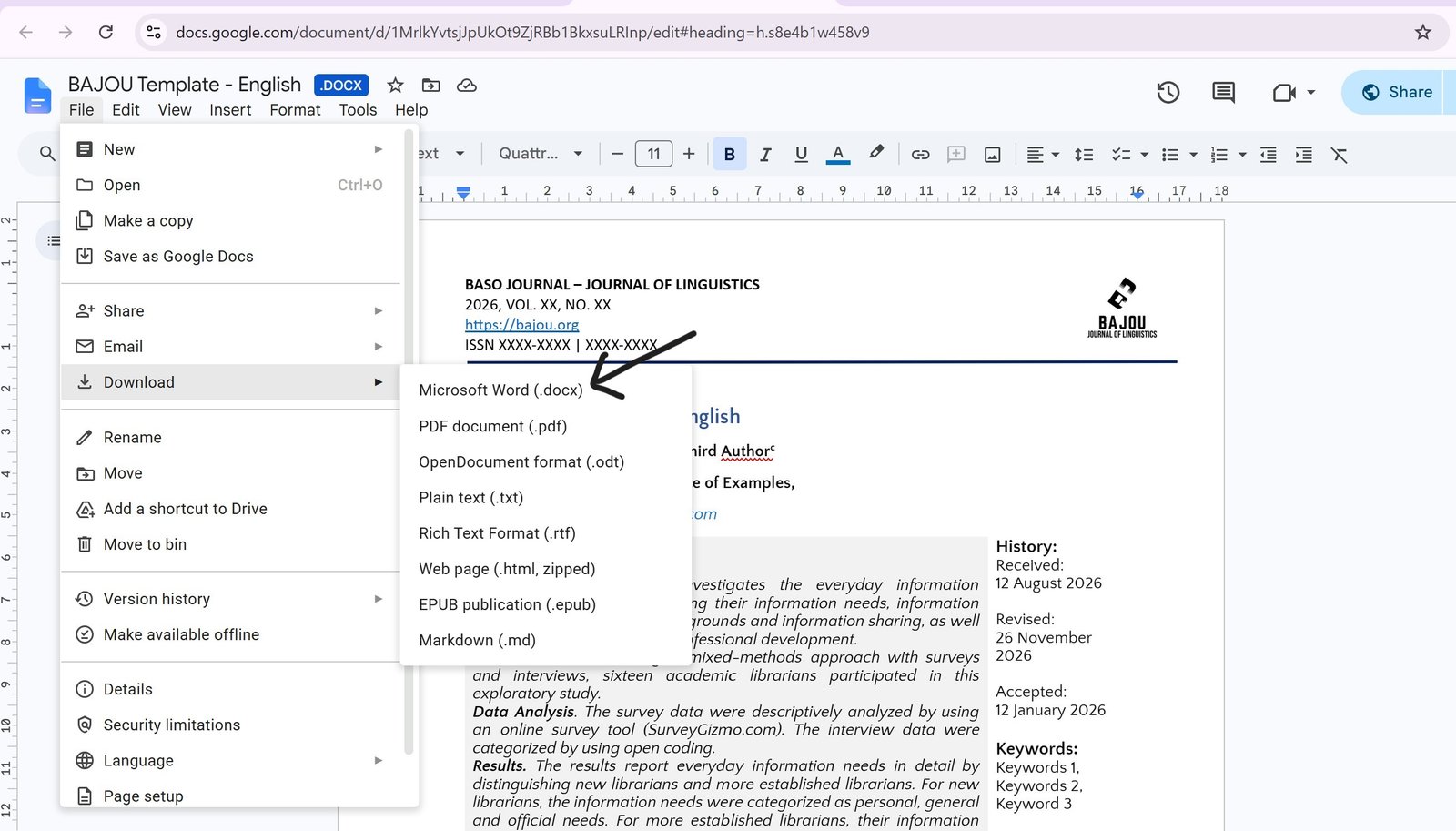Open the View menu
The image size is (1456, 831).
175,110
